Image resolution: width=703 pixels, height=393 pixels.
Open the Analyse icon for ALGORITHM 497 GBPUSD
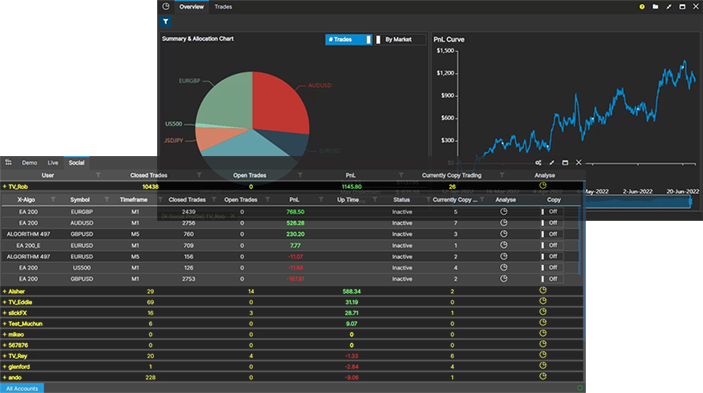coord(504,234)
